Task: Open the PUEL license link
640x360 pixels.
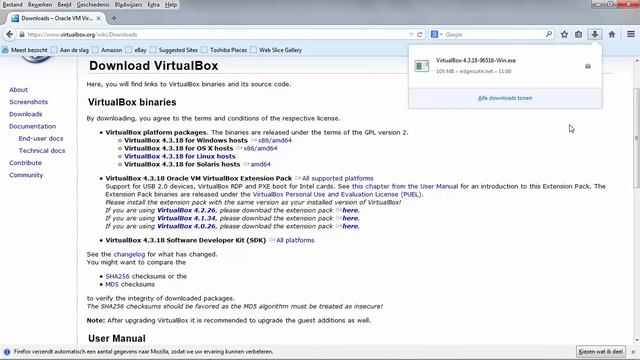Action: coord(337,195)
